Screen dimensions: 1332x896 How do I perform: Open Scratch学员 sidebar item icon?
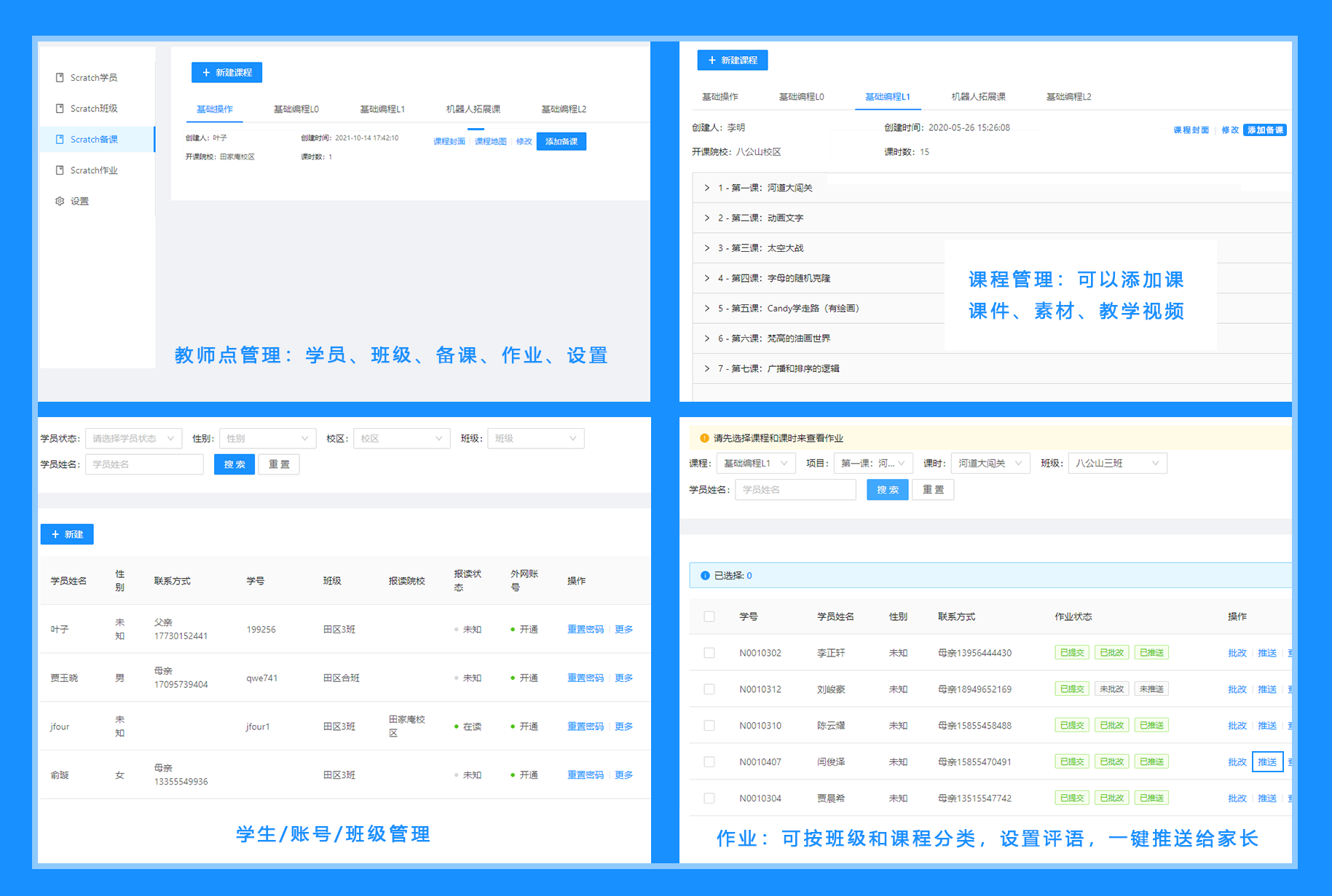pyautogui.click(x=60, y=77)
